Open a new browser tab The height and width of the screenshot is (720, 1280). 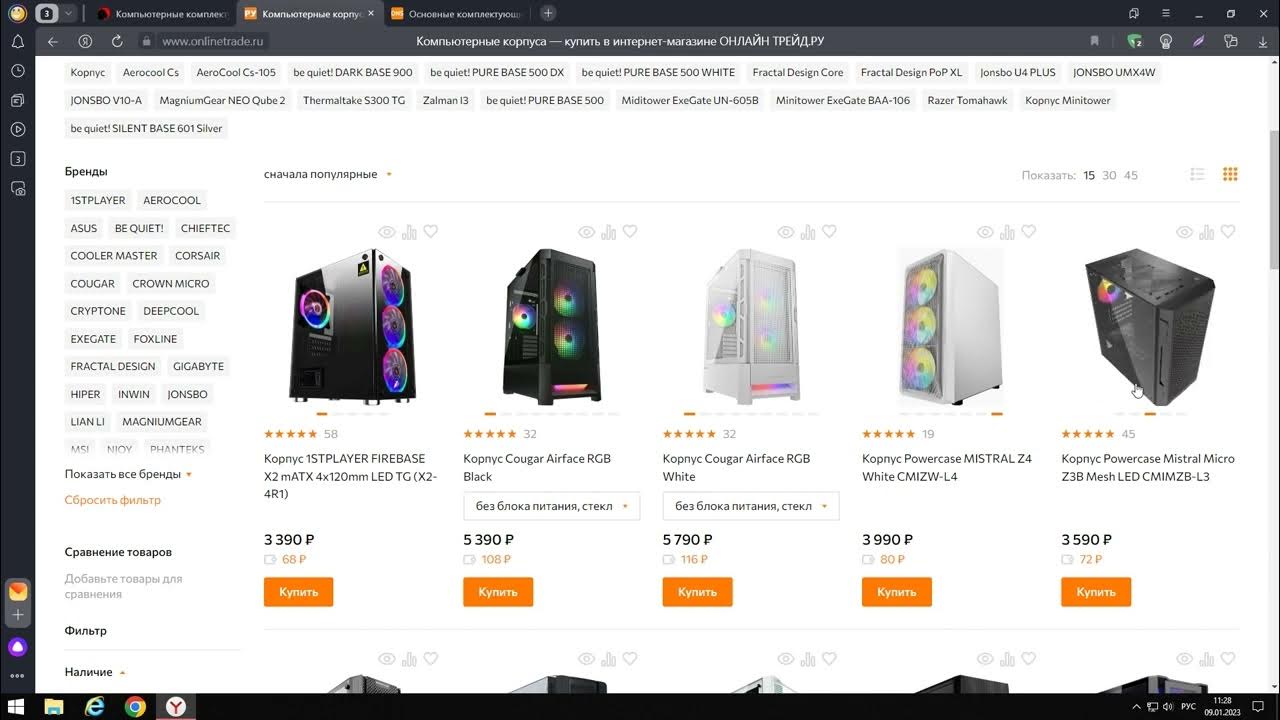click(x=548, y=14)
